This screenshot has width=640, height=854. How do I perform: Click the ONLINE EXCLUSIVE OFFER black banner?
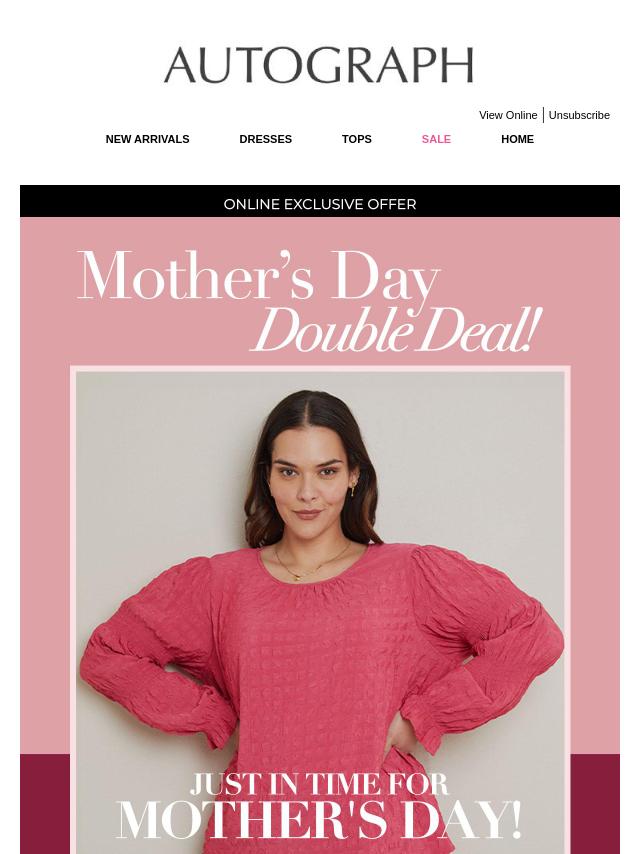(320, 202)
